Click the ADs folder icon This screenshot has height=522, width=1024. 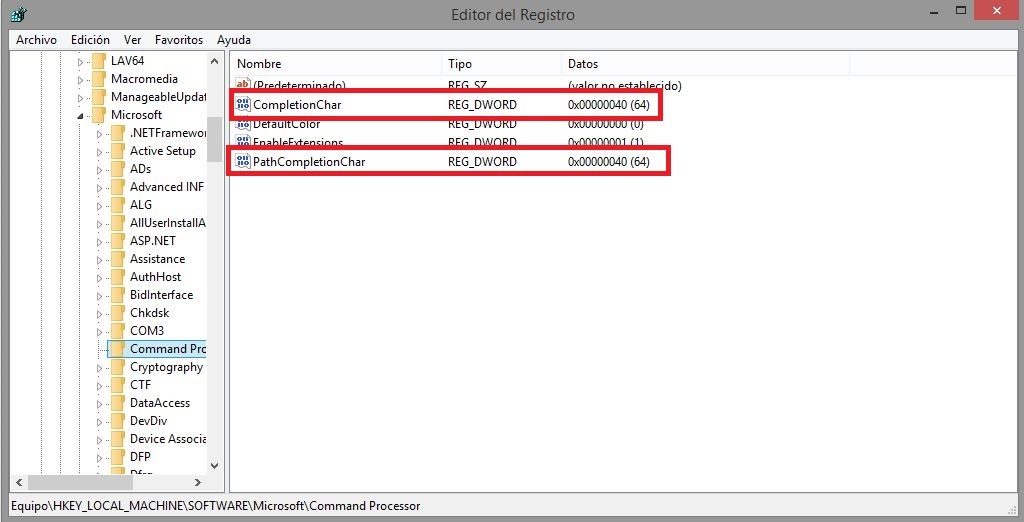tap(118, 169)
